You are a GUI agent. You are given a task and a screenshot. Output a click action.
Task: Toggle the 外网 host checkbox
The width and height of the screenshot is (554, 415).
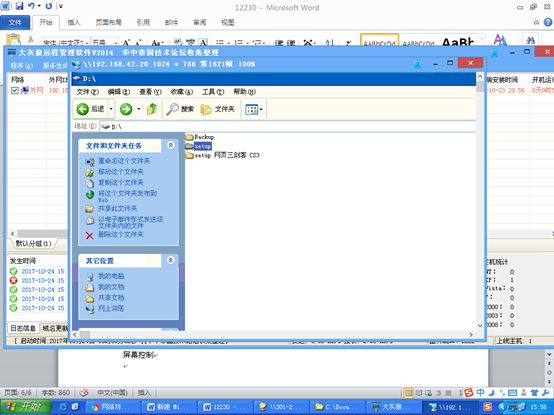[14, 90]
